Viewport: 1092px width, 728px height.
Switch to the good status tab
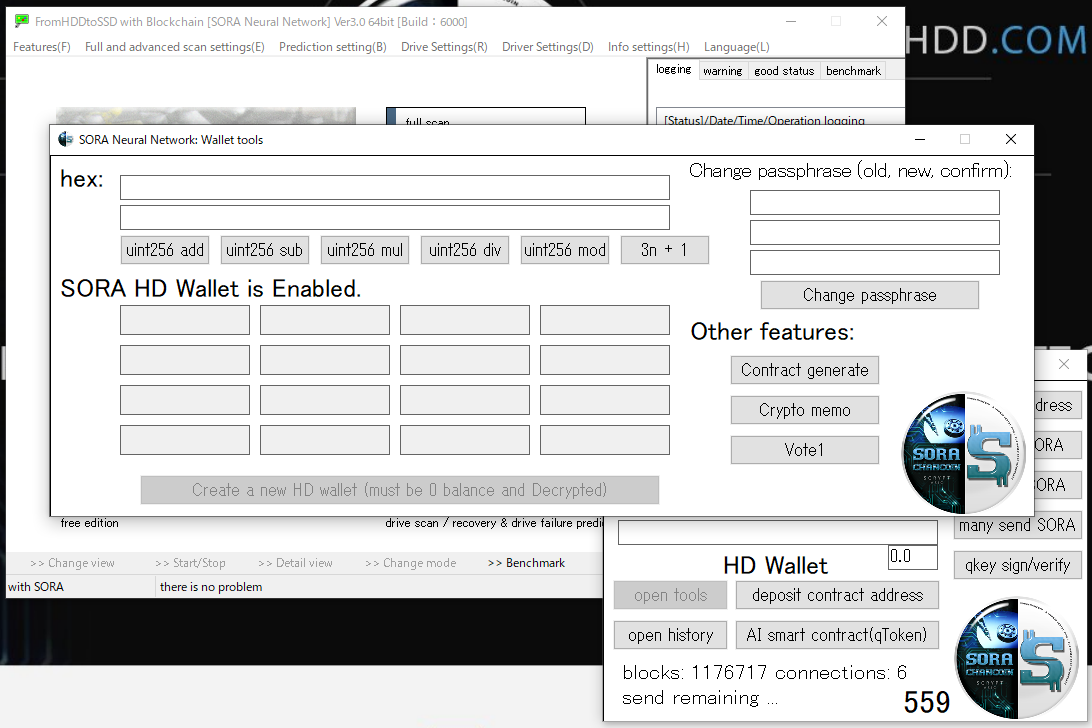[x=784, y=71]
